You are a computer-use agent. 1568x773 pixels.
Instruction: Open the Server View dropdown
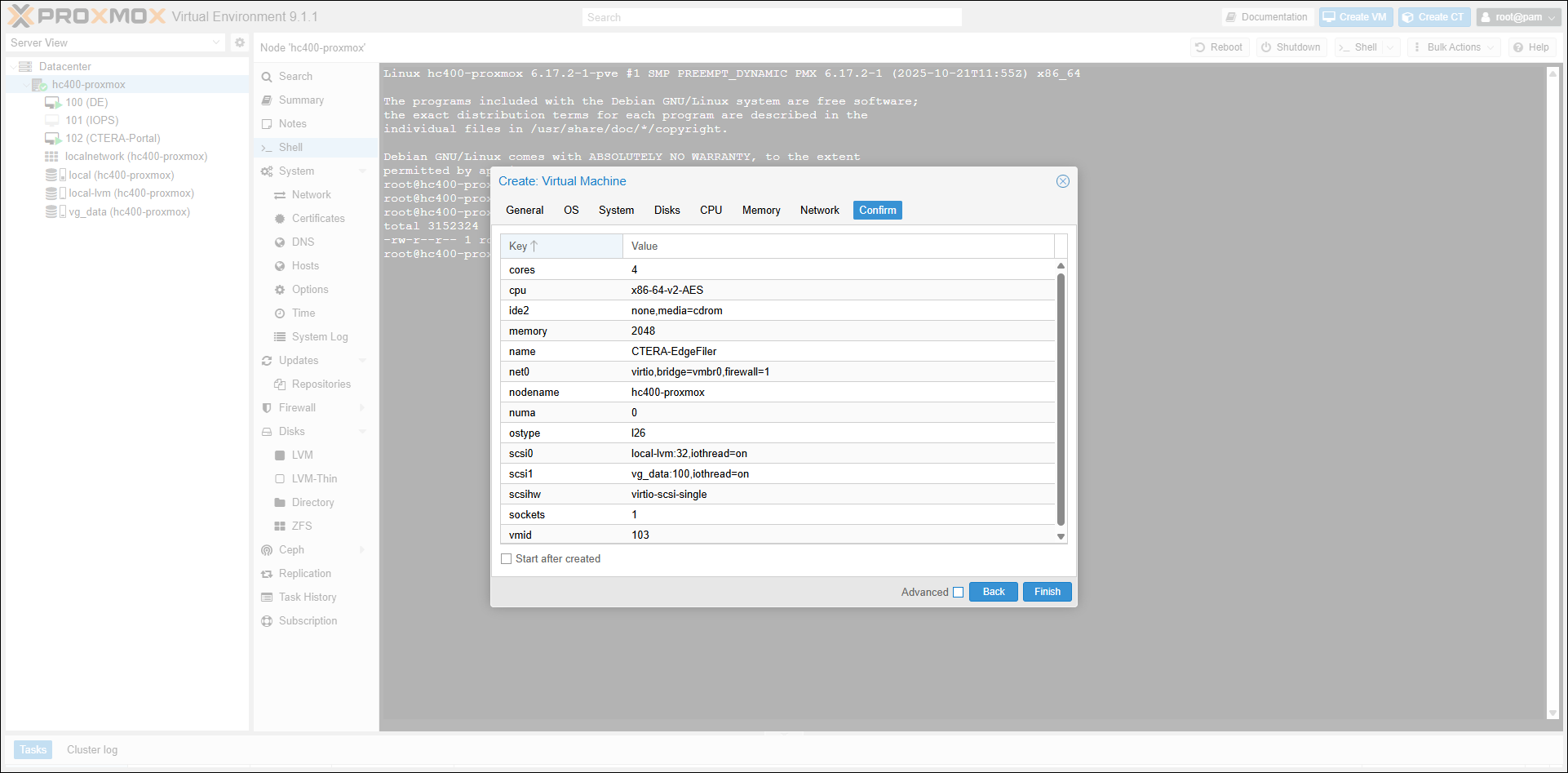coord(216,42)
